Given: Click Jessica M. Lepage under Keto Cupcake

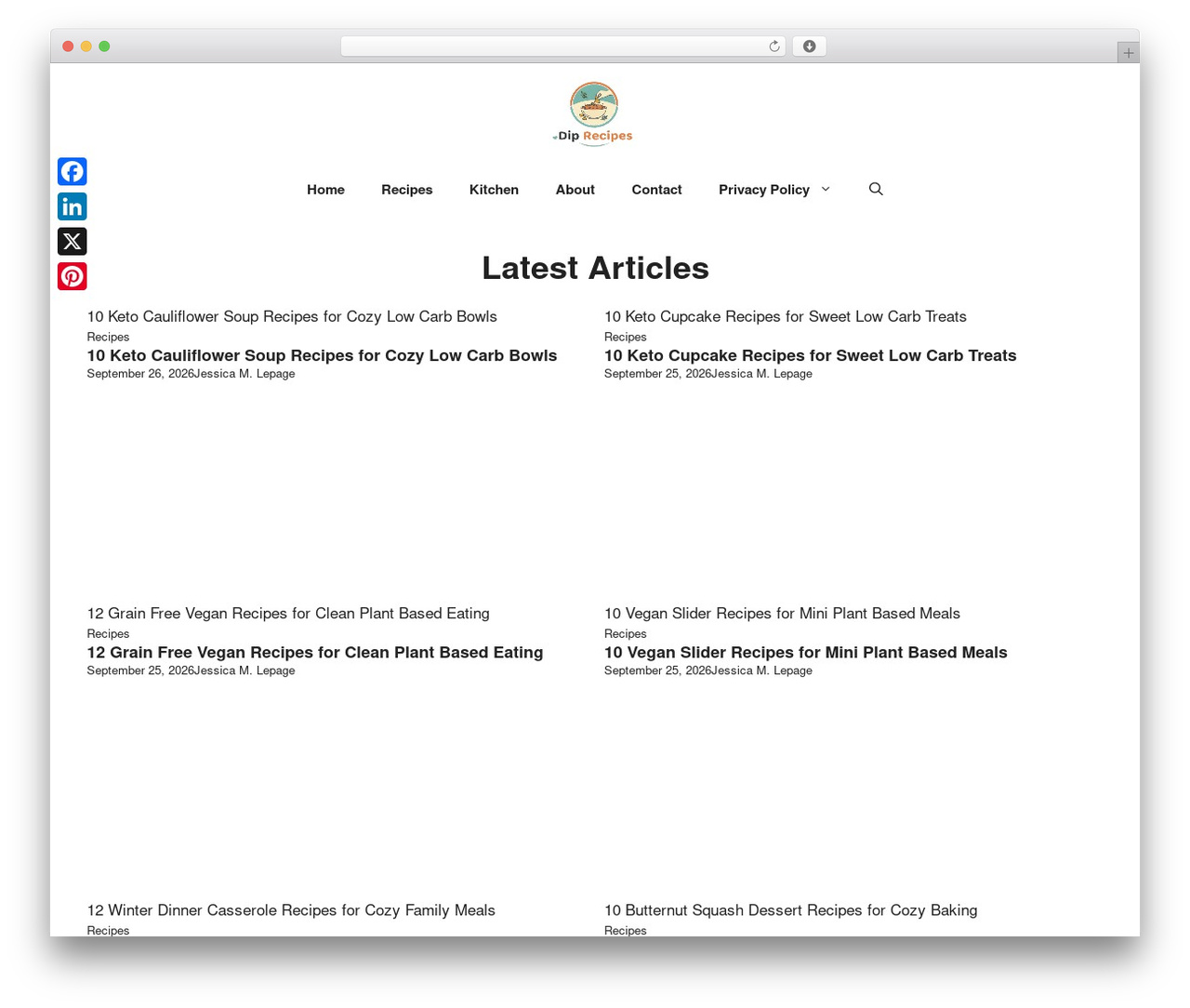Looking at the screenshot, I should (761, 374).
